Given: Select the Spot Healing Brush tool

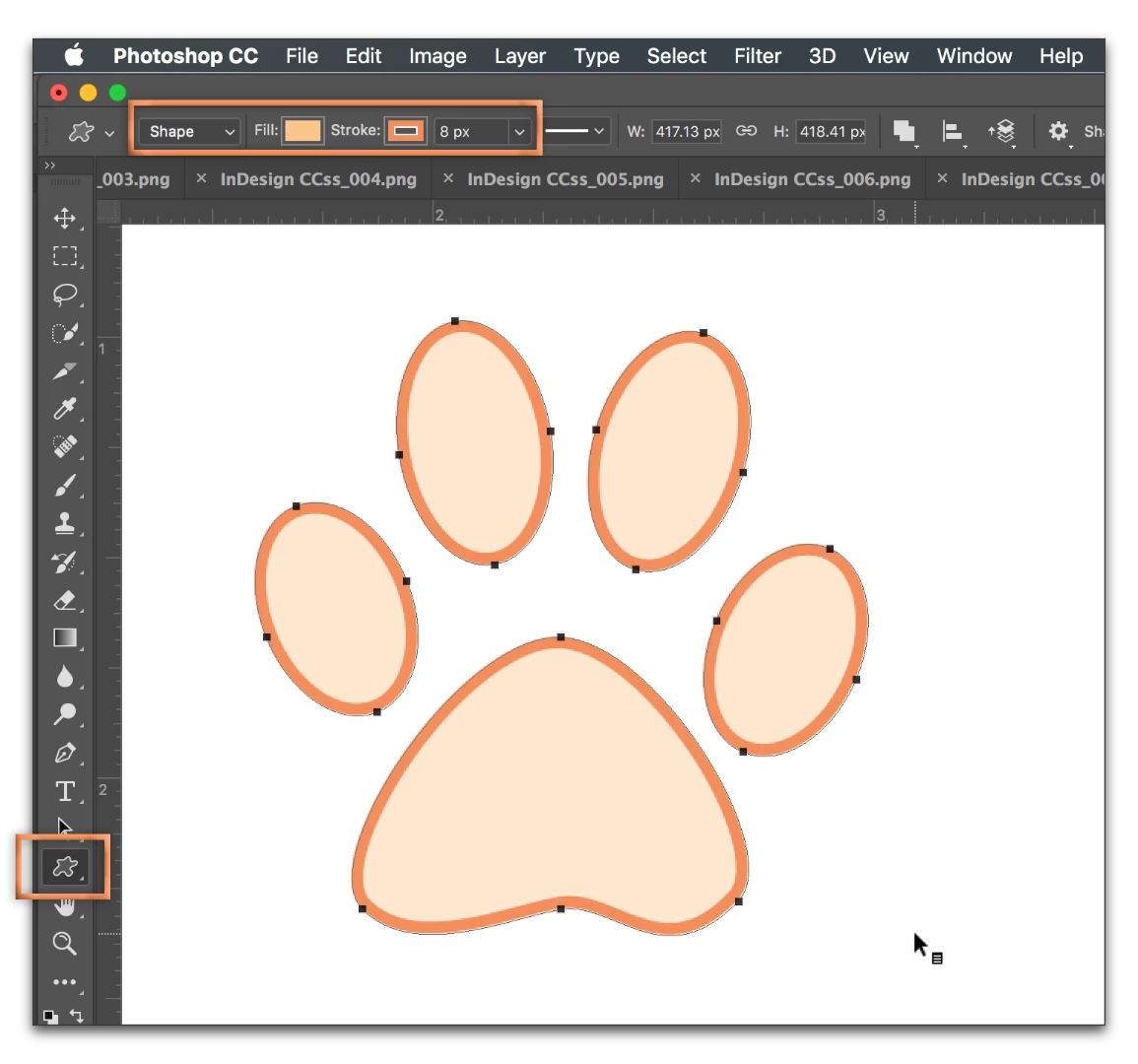Looking at the screenshot, I should (65, 446).
